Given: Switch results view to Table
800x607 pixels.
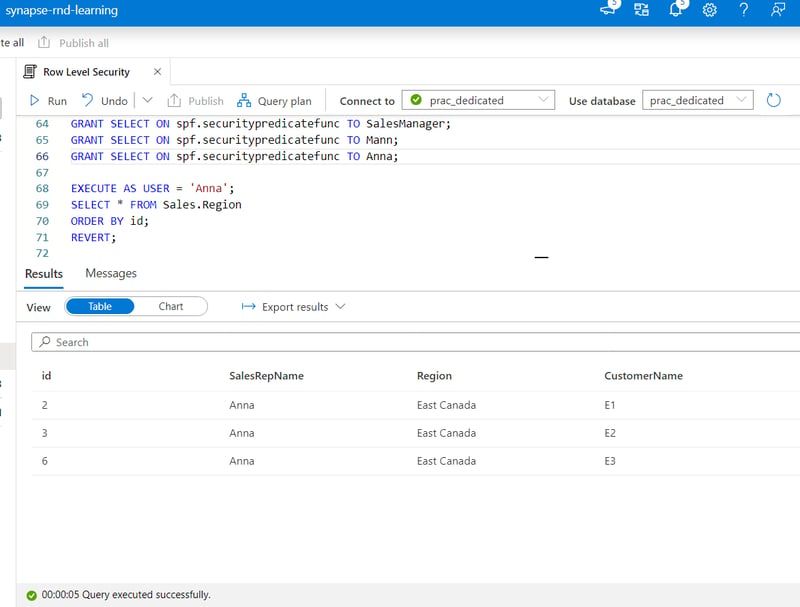Looking at the screenshot, I should tap(100, 307).
